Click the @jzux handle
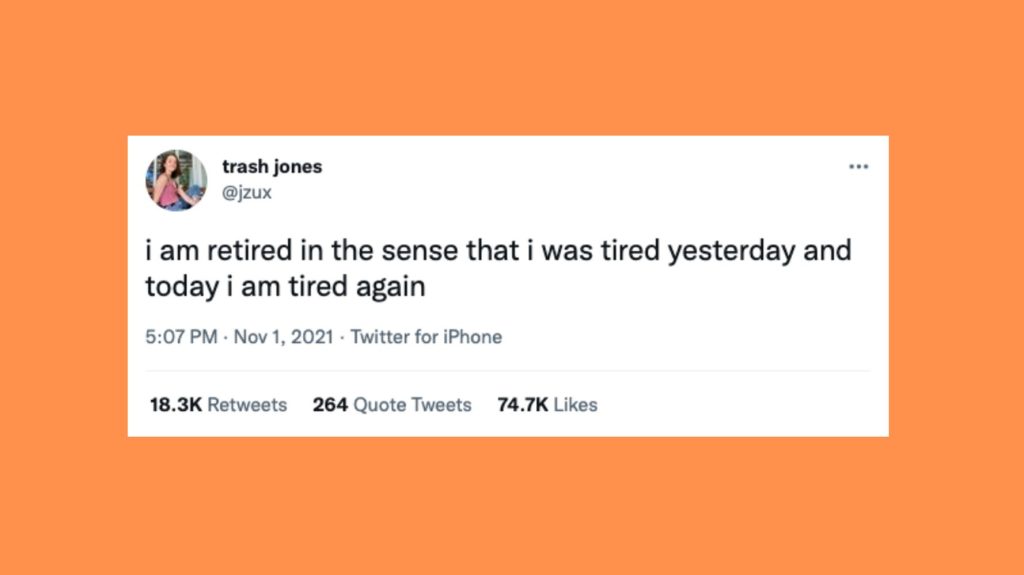This screenshot has width=1024, height=575. click(x=246, y=192)
